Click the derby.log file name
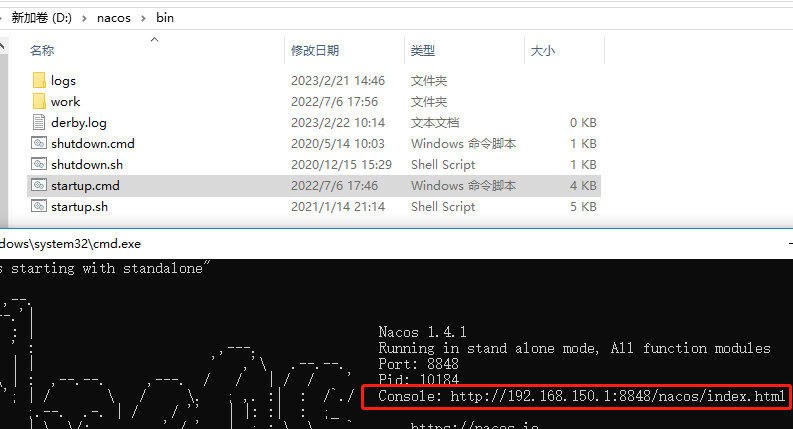This screenshot has height=429, width=793. (79, 123)
